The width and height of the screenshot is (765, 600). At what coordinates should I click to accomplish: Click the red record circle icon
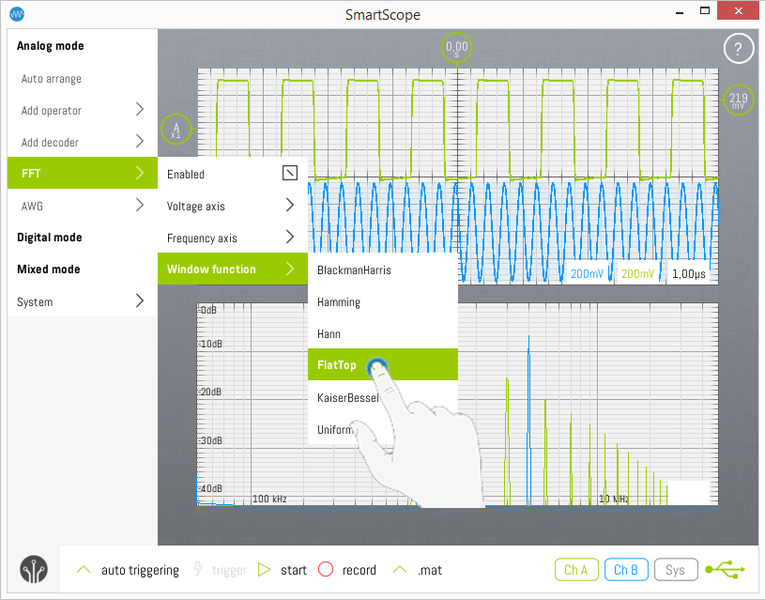(x=325, y=569)
